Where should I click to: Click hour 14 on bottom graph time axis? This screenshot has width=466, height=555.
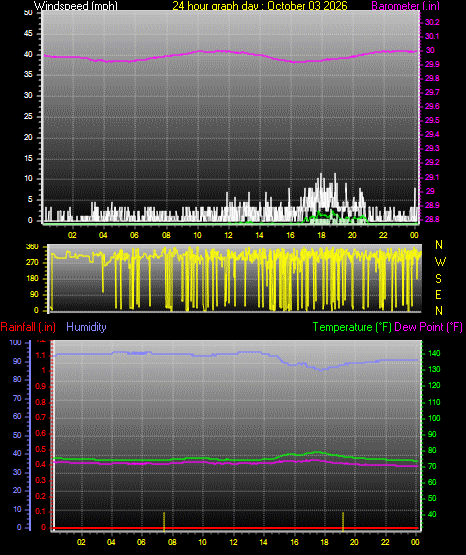coord(264,542)
